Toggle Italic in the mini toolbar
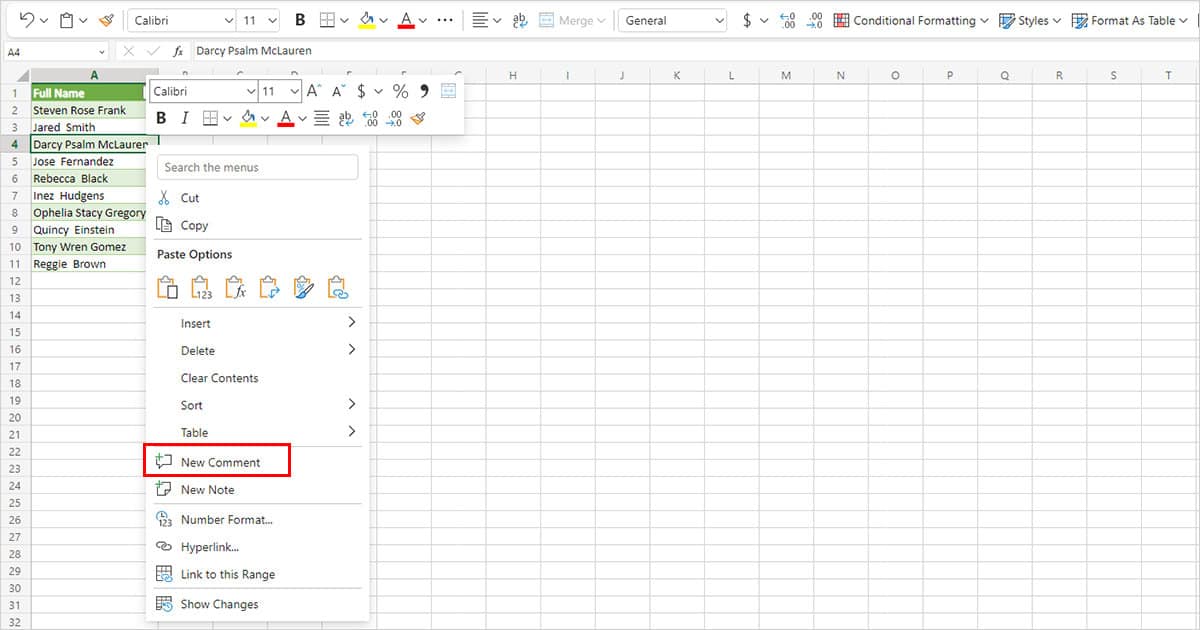This screenshot has height=630, width=1200. (x=186, y=118)
